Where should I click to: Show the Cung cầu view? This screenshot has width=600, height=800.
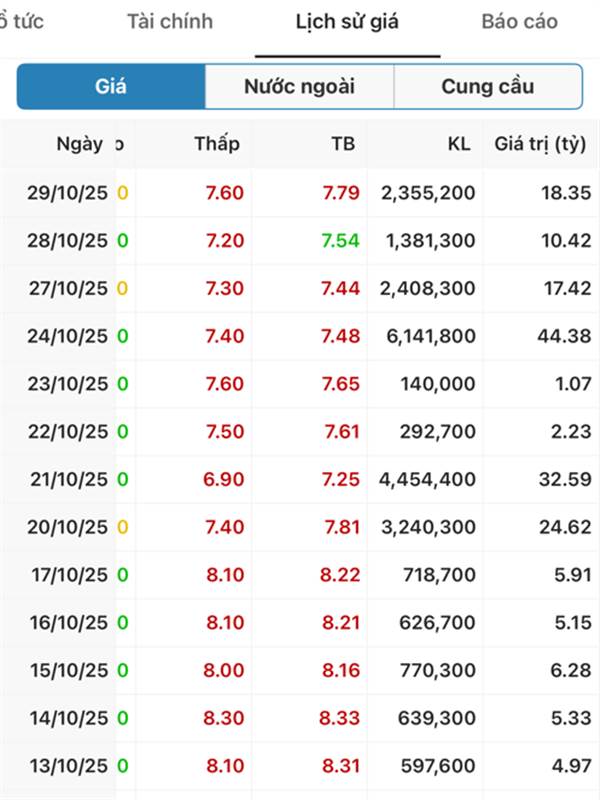[x=487, y=87]
